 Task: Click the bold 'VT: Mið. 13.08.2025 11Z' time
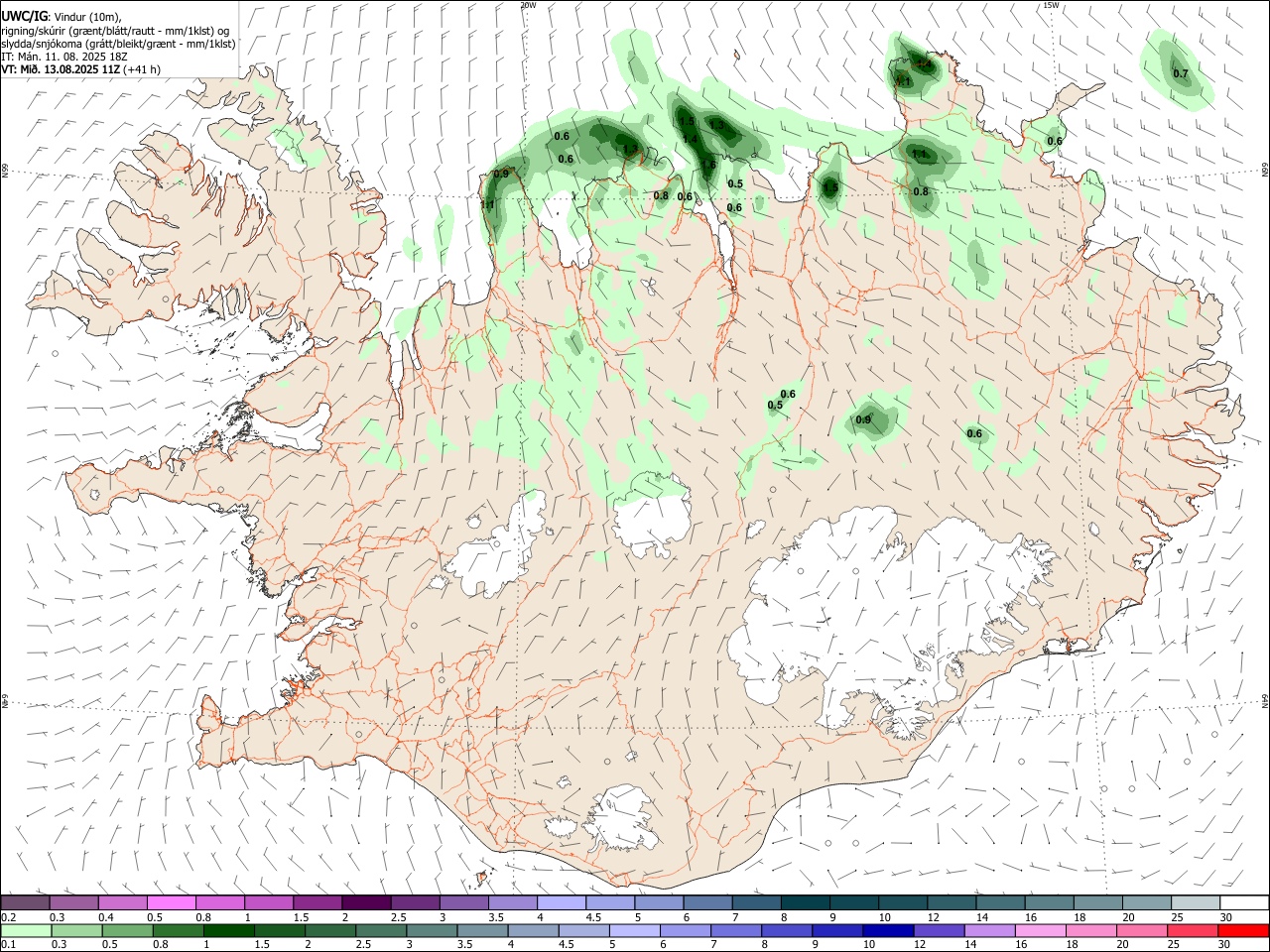coord(60,69)
